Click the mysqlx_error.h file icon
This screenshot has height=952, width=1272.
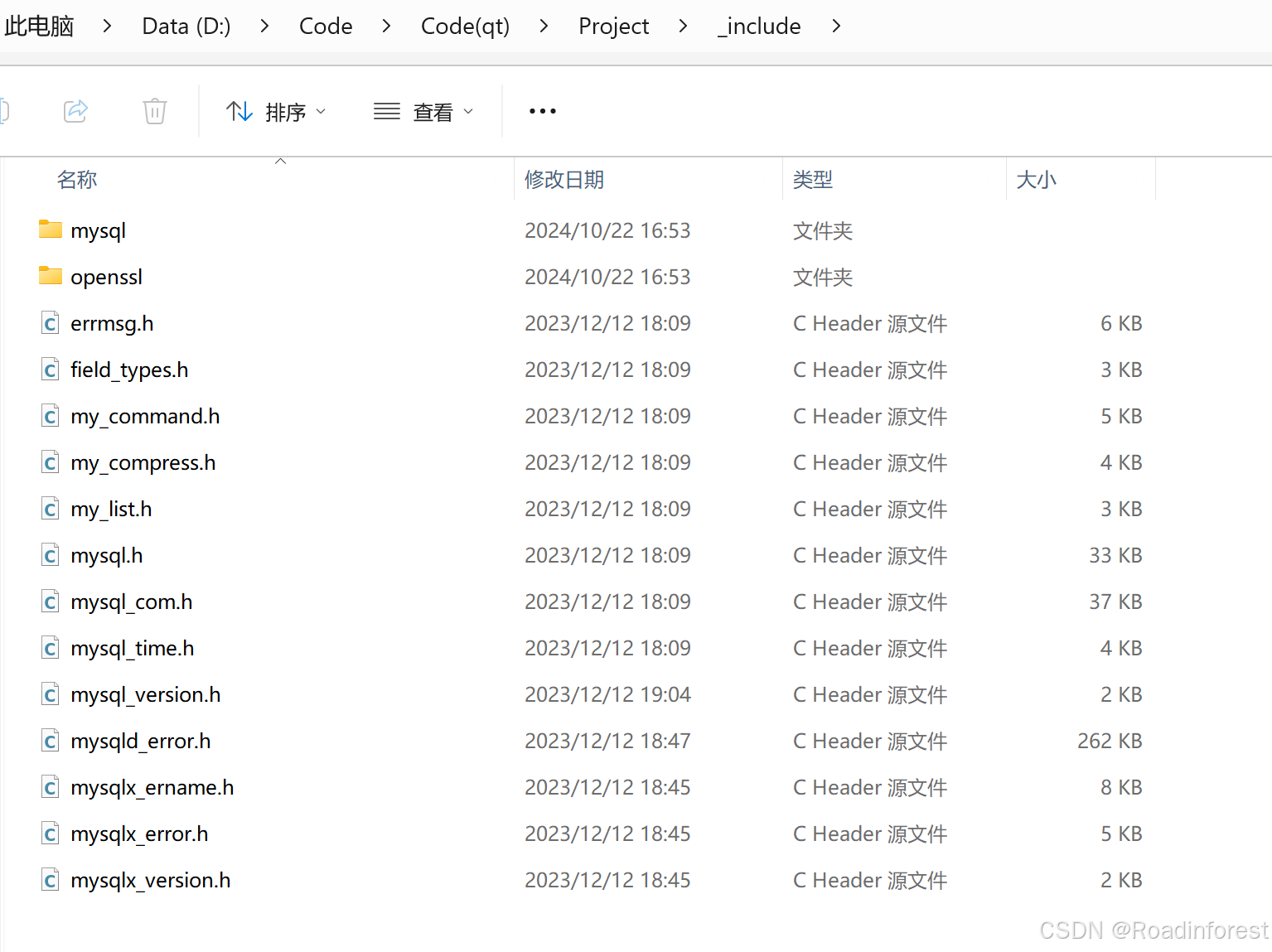click(x=51, y=834)
